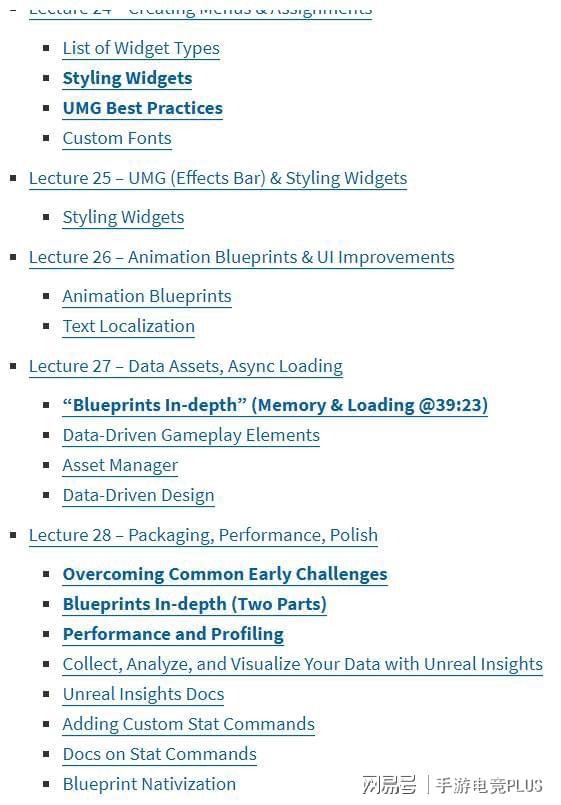Open Blueprints In-depth Memory & Loading link

click(x=275, y=405)
